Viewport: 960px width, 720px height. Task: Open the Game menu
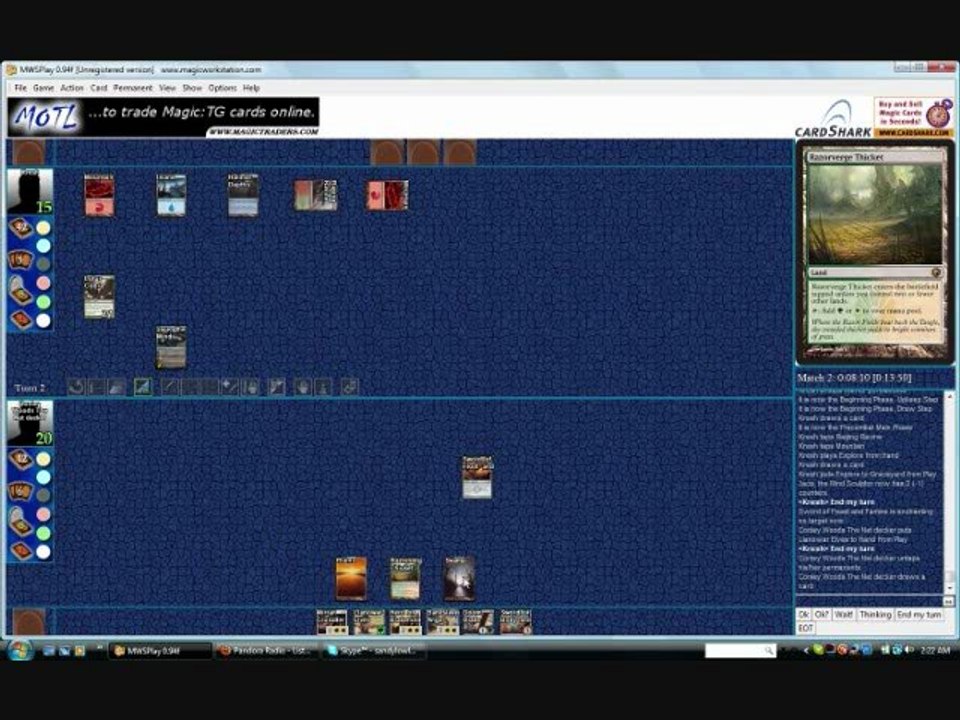[43, 88]
